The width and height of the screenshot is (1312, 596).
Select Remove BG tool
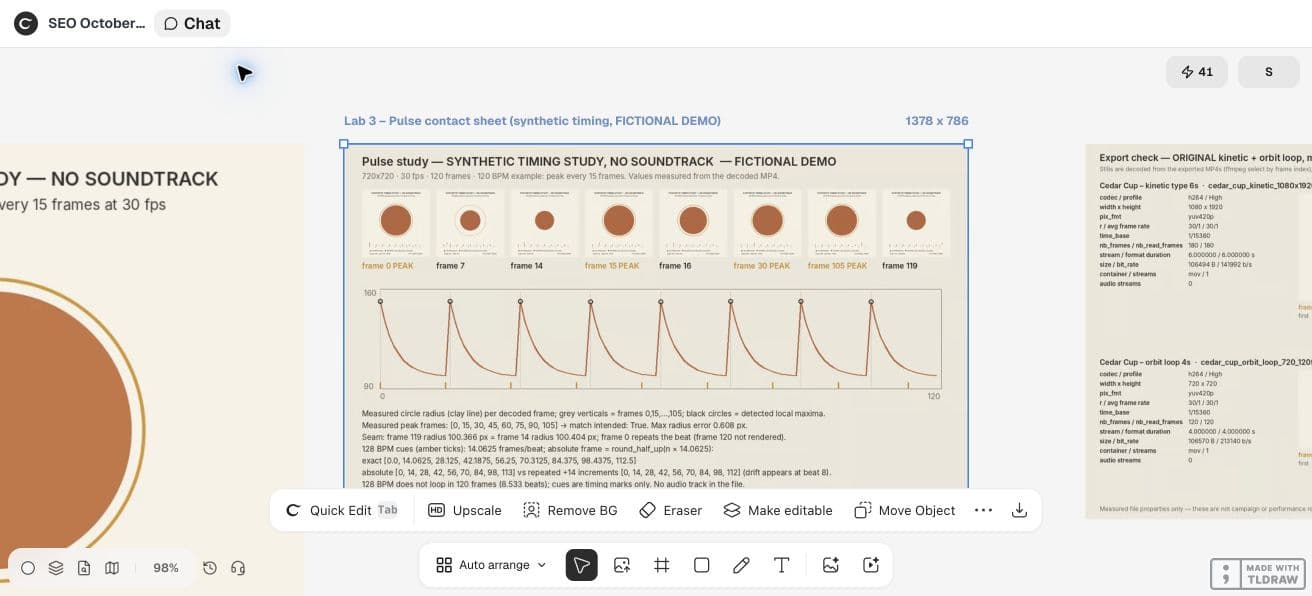tap(570, 510)
